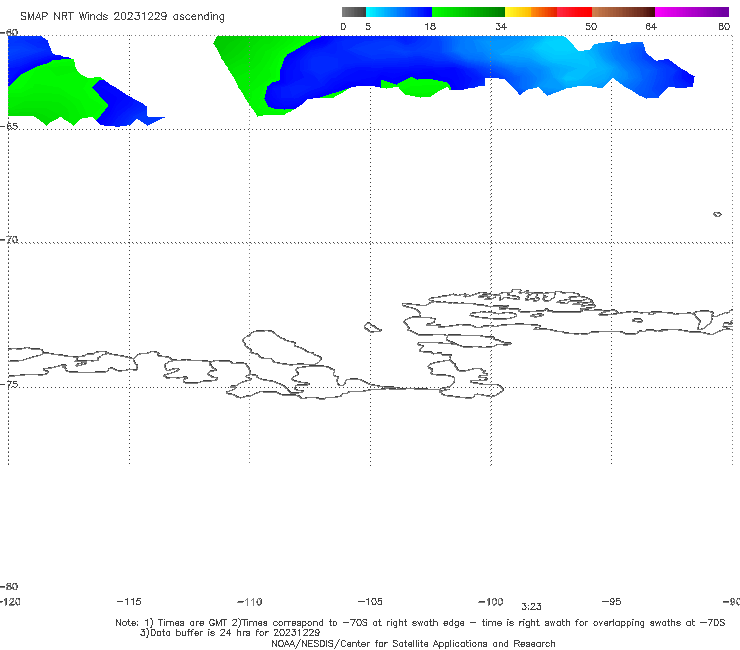
Task: Click the brown segment of the color bar
Action: [x=623, y=12]
